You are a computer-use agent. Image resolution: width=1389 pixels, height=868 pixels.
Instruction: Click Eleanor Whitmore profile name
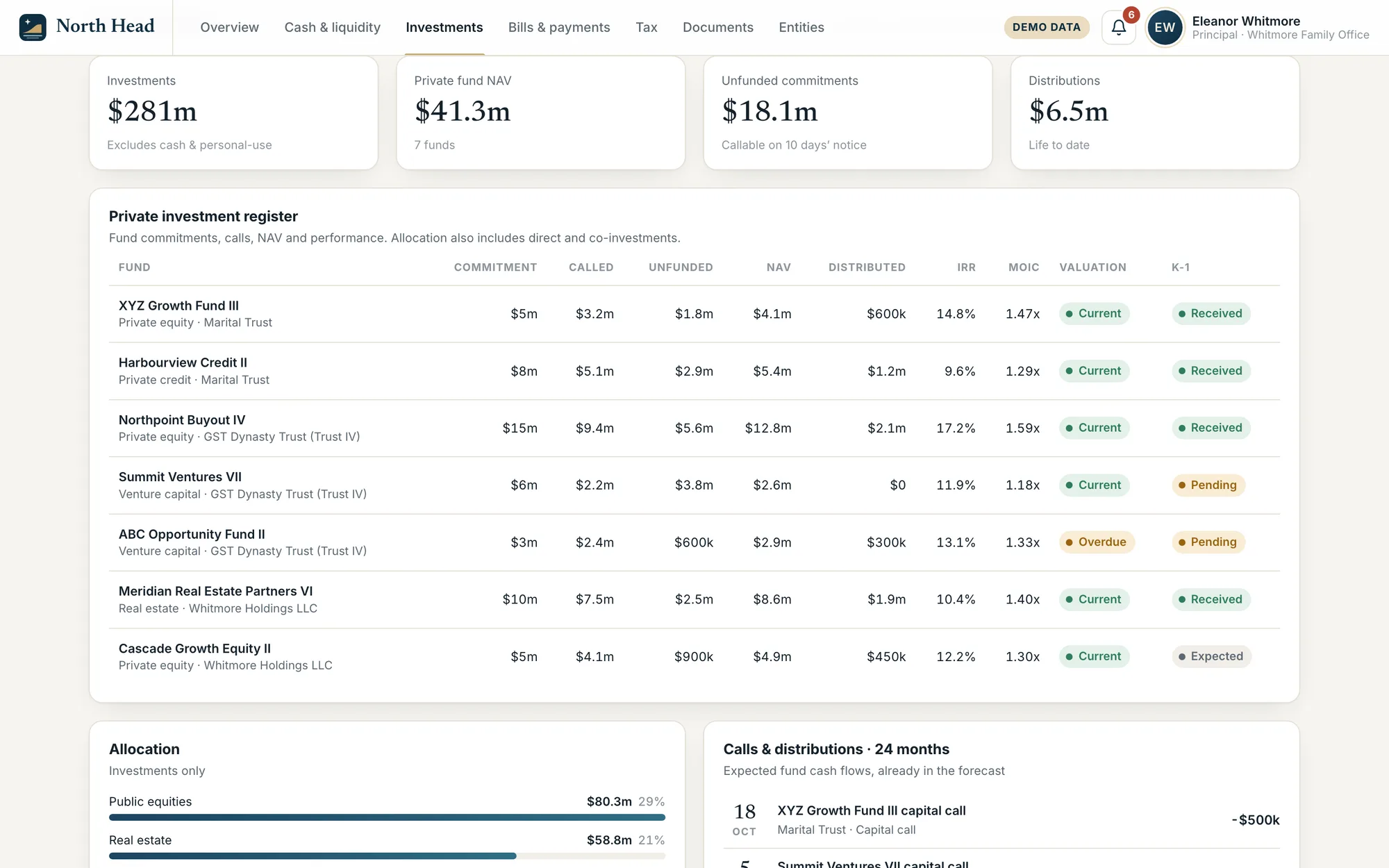[1246, 21]
